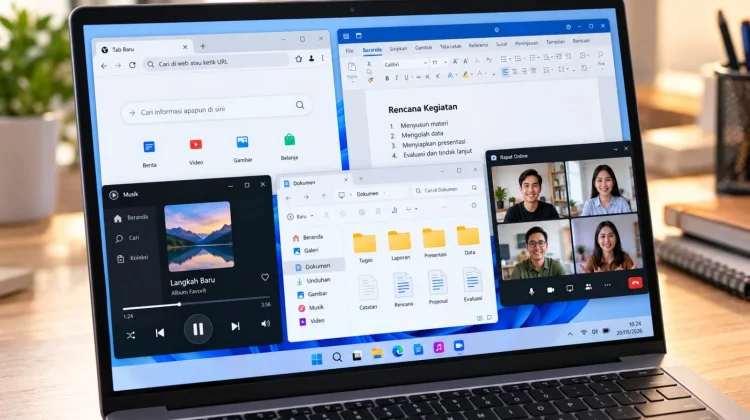Select Unduhan in file explorer sidebar
750x420 pixels.
(x=314, y=281)
